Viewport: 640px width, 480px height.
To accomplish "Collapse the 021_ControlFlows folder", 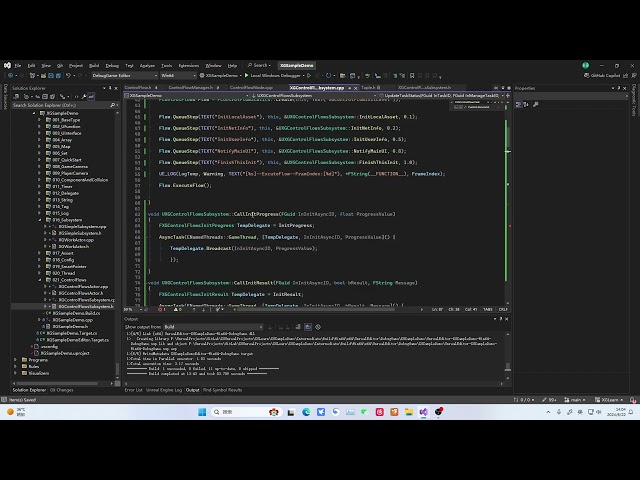I will pyautogui.click(x=40, y=280).
